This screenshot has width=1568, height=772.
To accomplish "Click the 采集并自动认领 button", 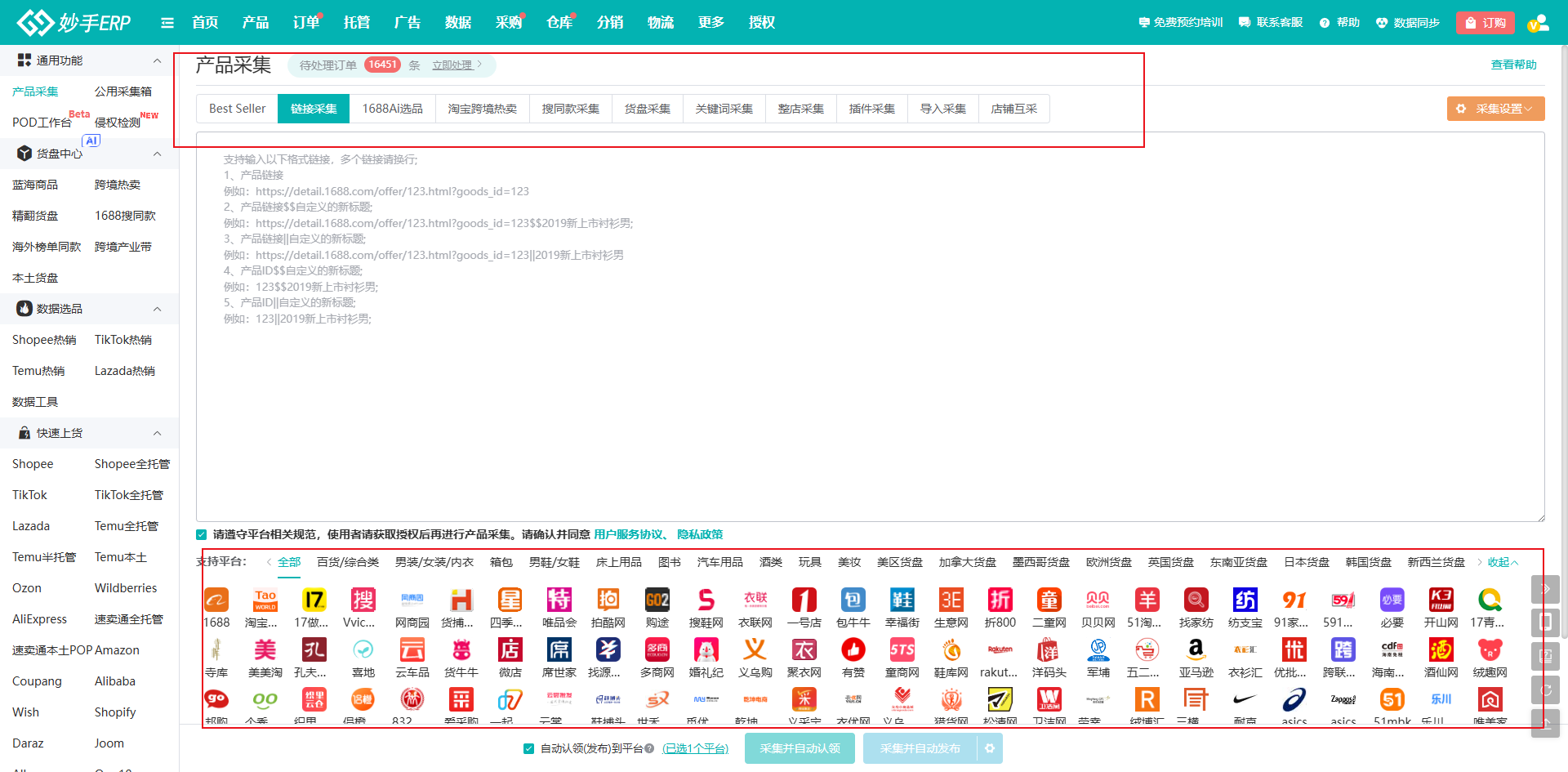I will coord(800,748).
